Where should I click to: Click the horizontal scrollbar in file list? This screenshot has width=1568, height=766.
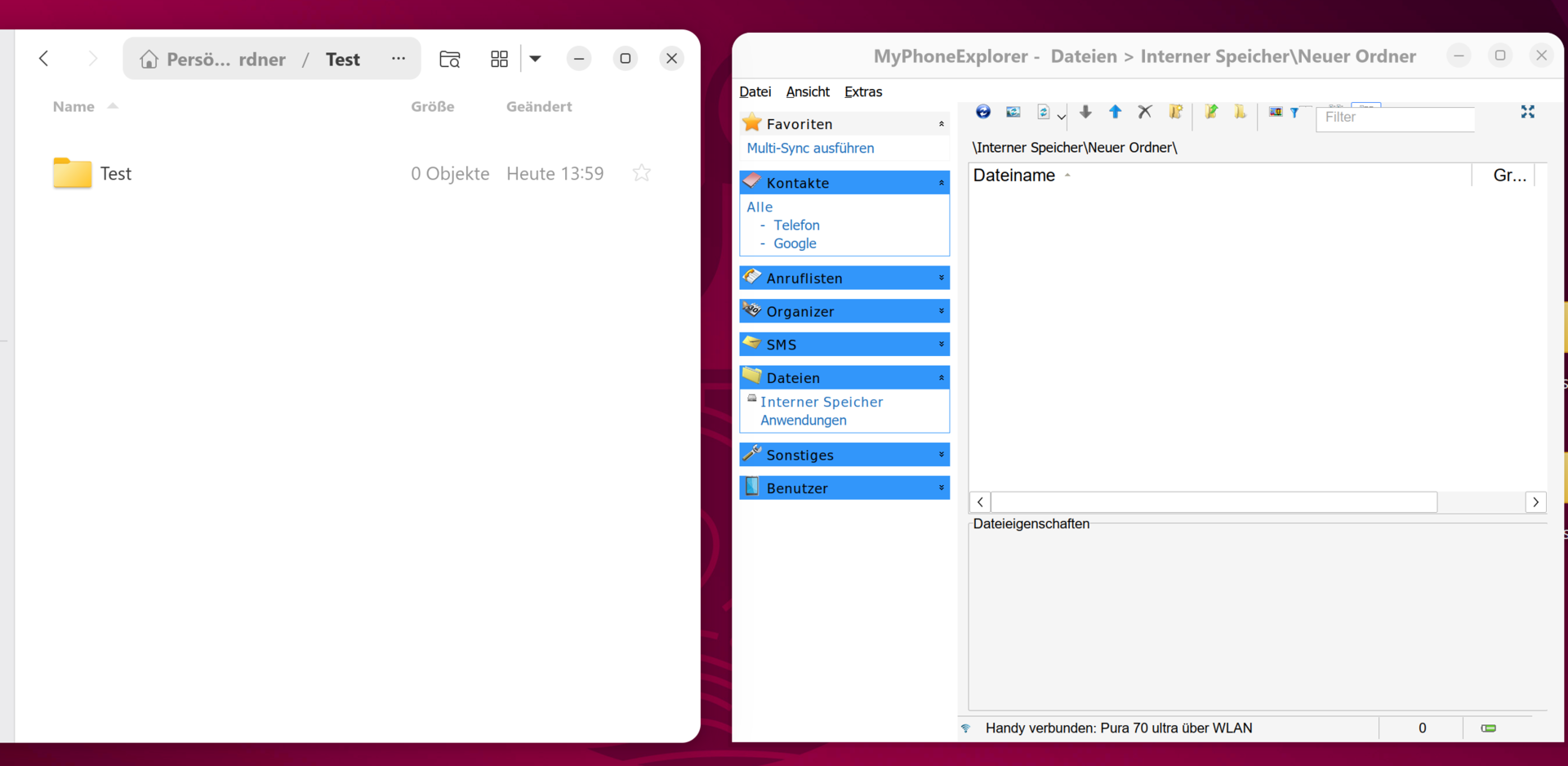[1214, 502]
